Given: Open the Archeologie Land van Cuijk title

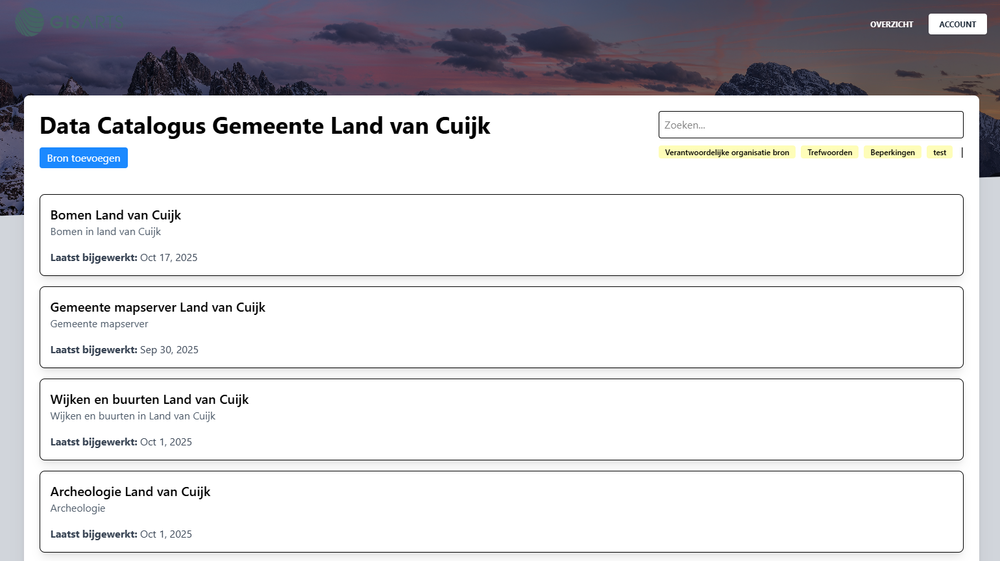Looking at the screenshot, I should [x=130, y=491].
